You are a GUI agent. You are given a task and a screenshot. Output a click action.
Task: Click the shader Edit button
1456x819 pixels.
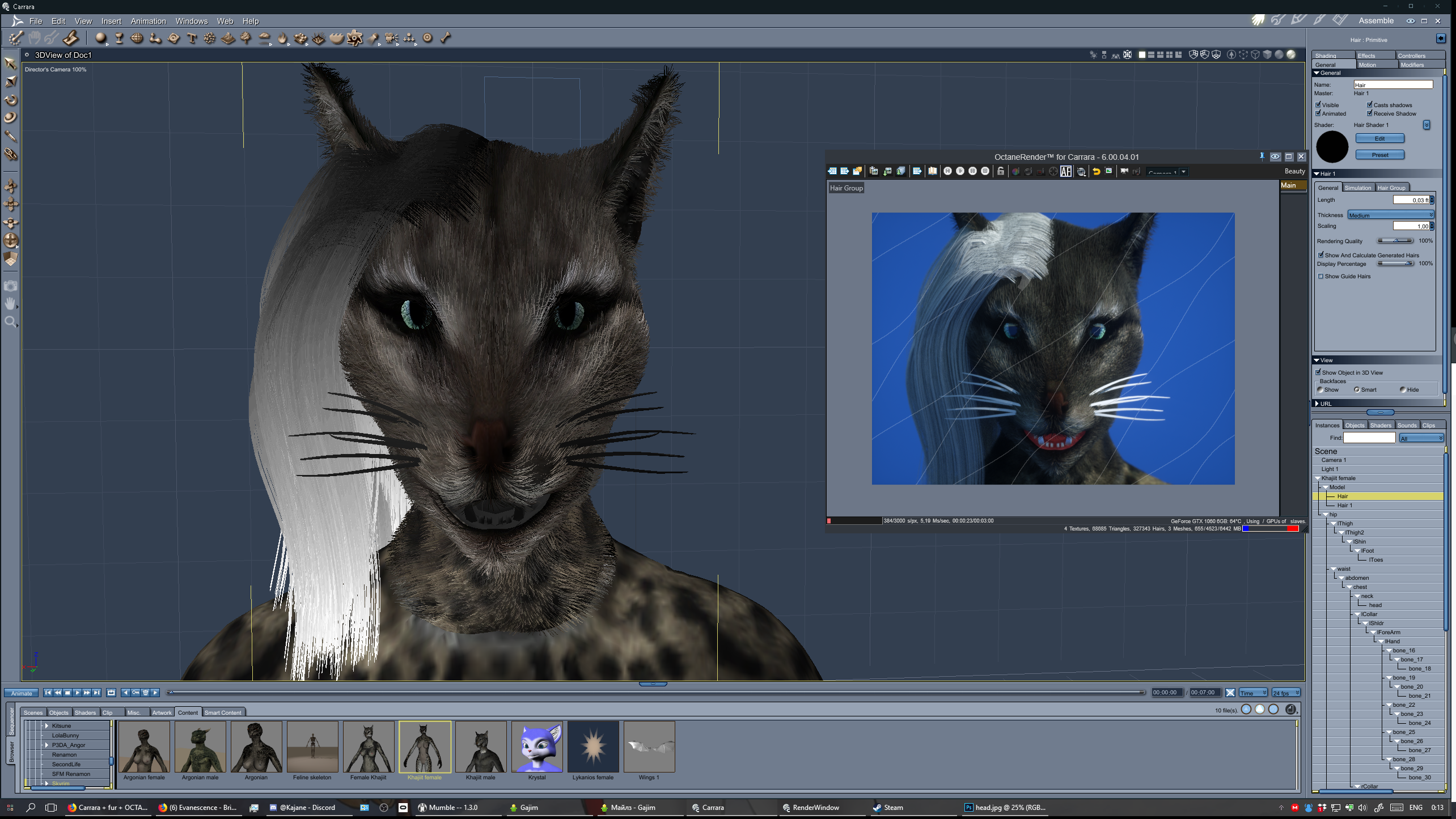[1379, 138]
